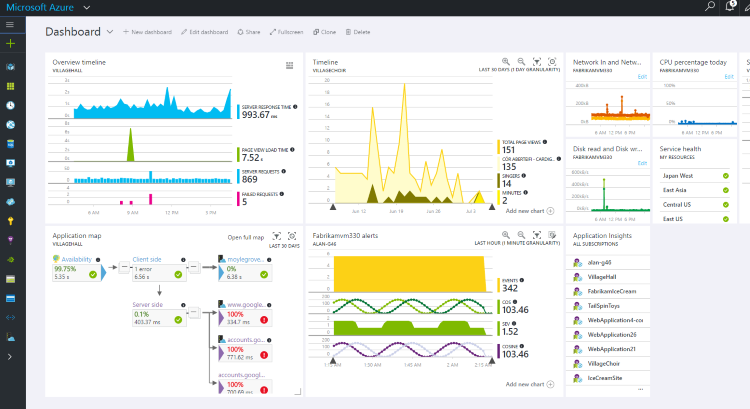Click the Fullscreen button

286,32
